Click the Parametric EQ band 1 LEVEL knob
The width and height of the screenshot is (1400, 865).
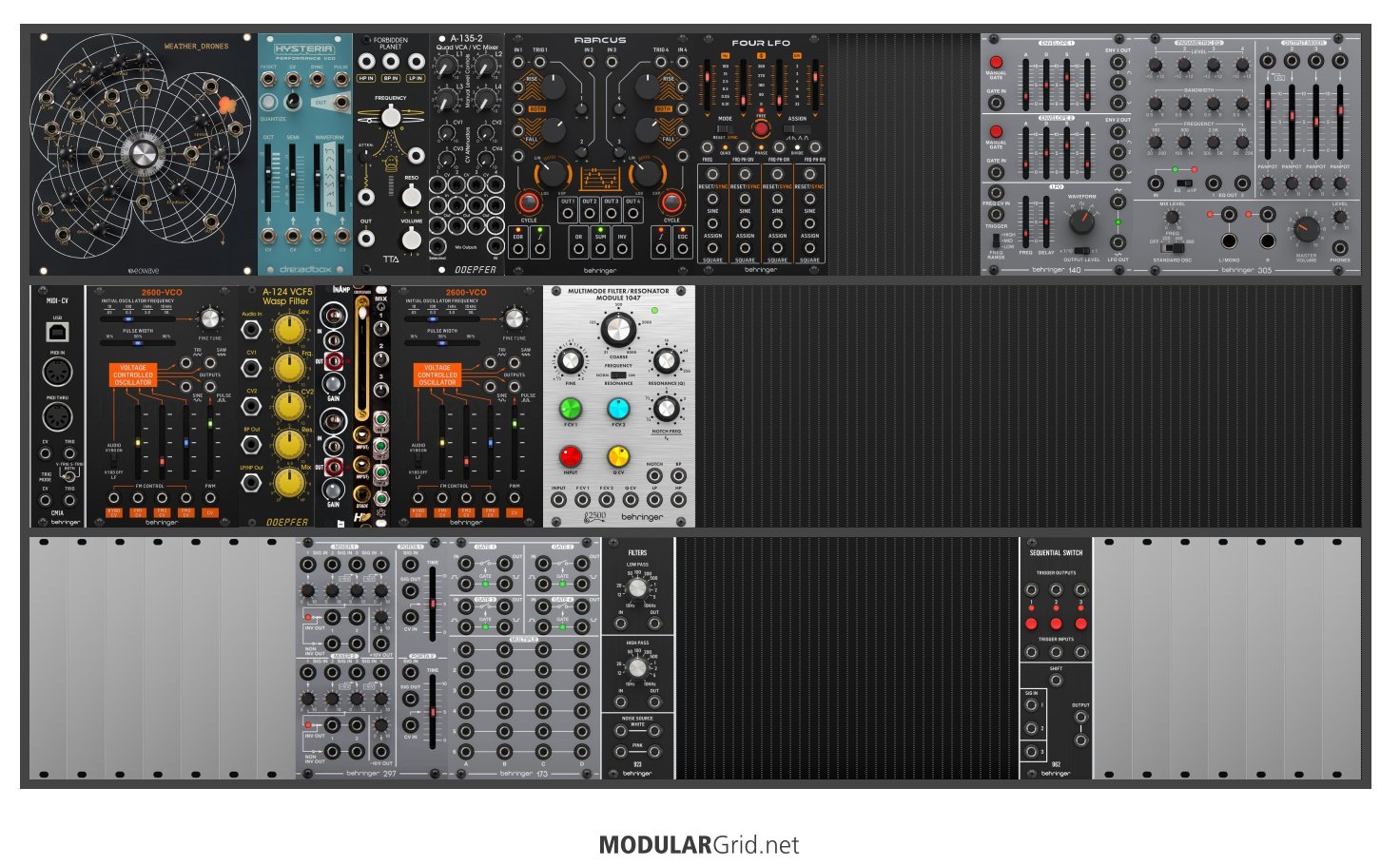pyautogui.click(x=1155, y=67)
